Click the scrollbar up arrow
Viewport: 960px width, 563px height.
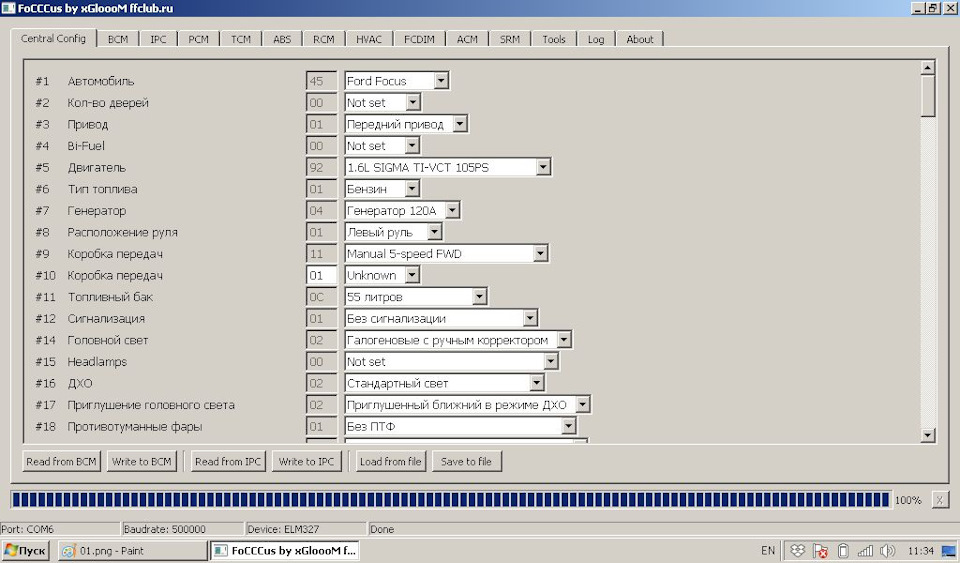pos(928,67)
